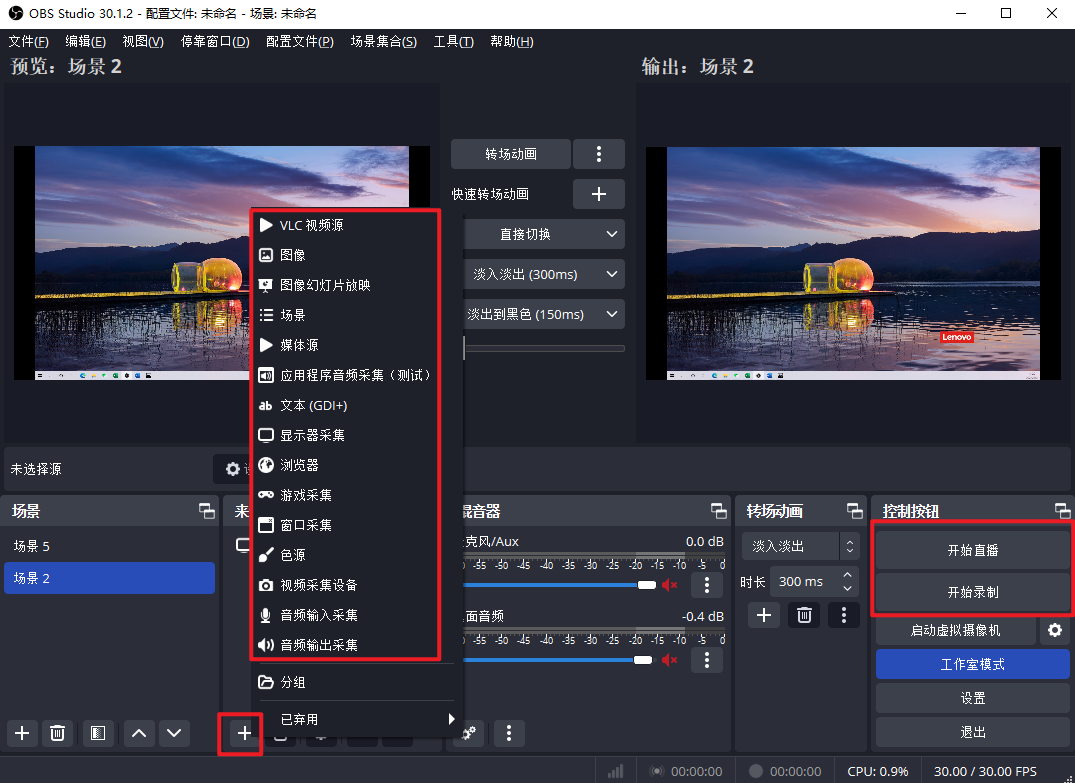Choose 显示器采集 from the source menu
Image resolution: width=1075 pixels, height=783 pixels.
tap(312, 436)
